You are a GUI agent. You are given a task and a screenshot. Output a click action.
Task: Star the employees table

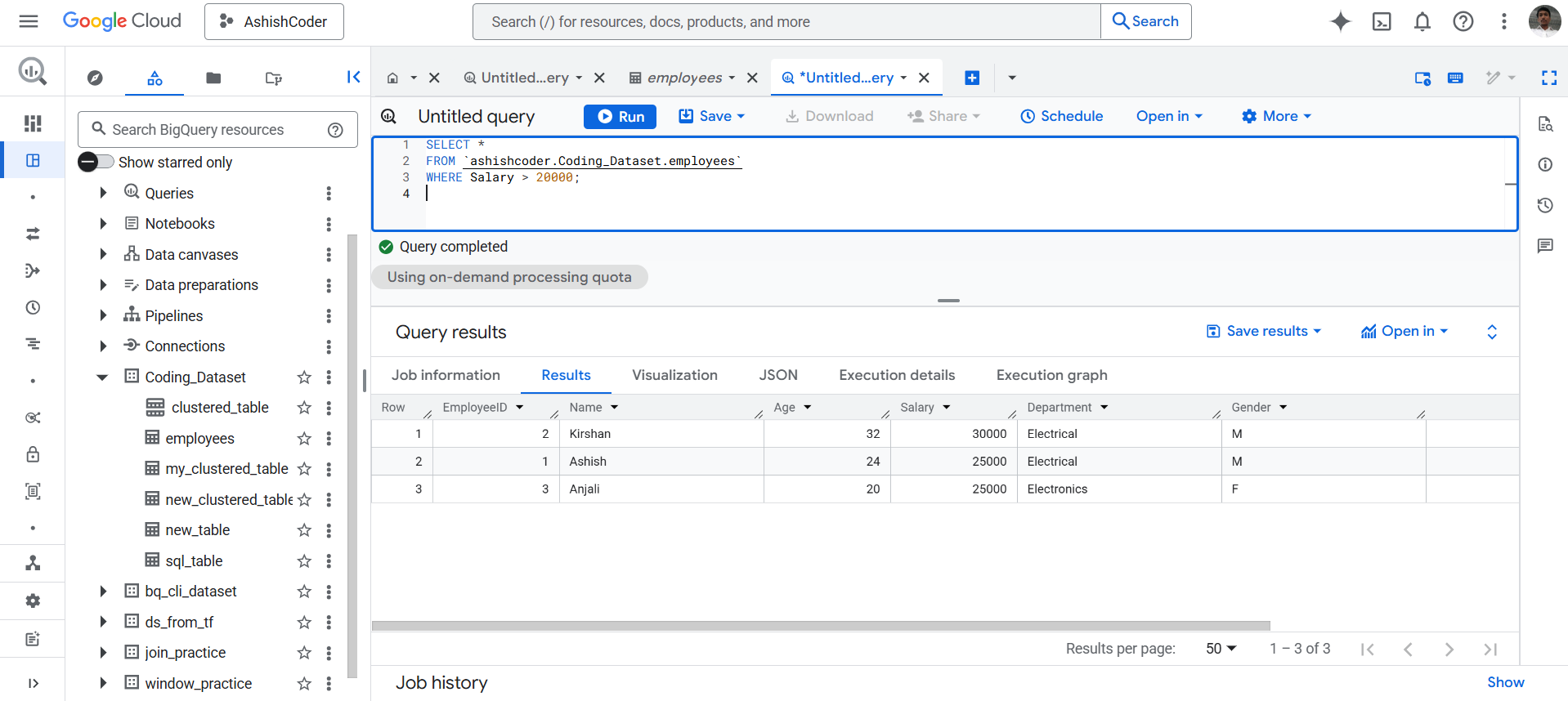click(304, 439)
